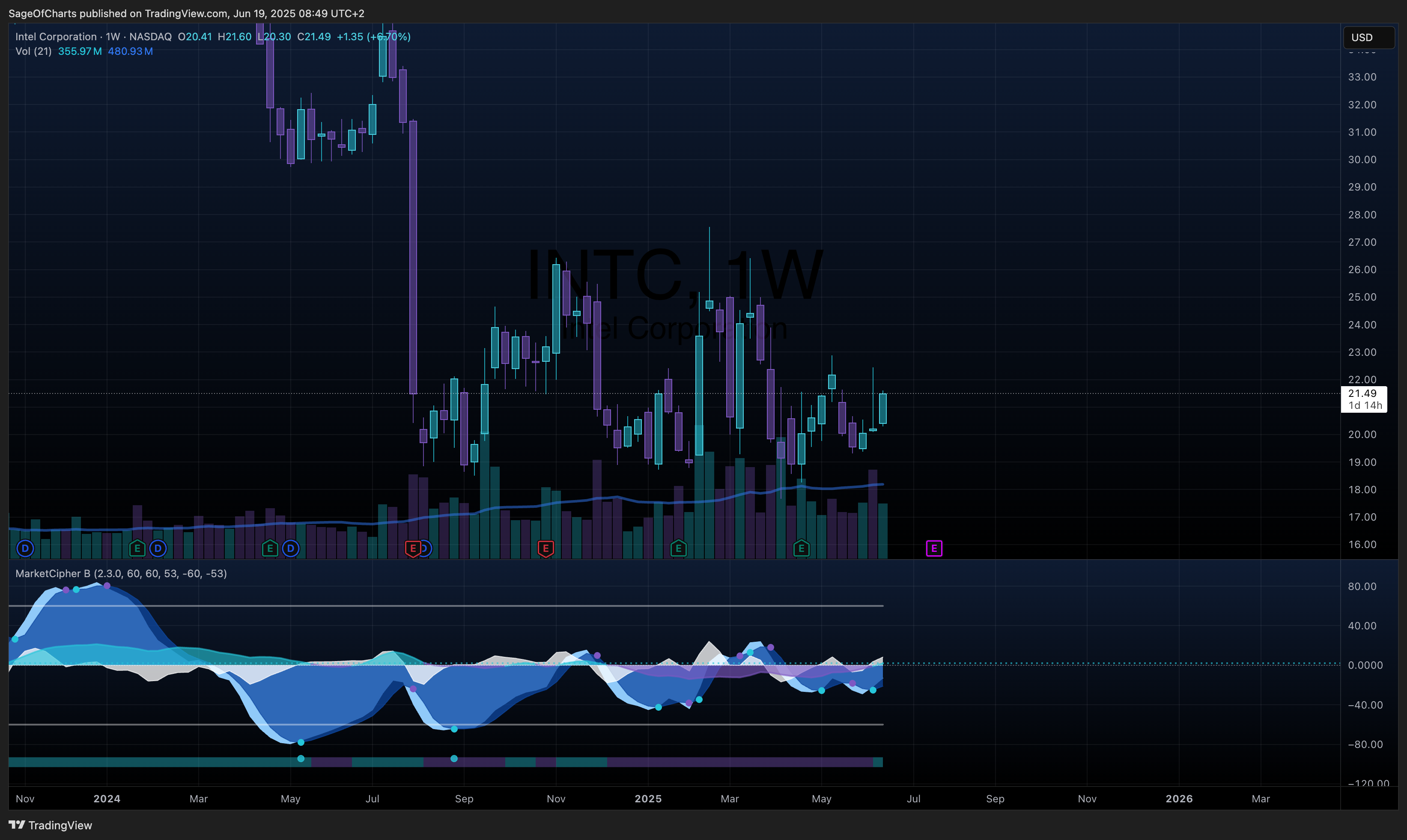The width and height of the screenshot is (1407, 840).
Task: Click the SageOfCharts author name
Action: [42, 13]
